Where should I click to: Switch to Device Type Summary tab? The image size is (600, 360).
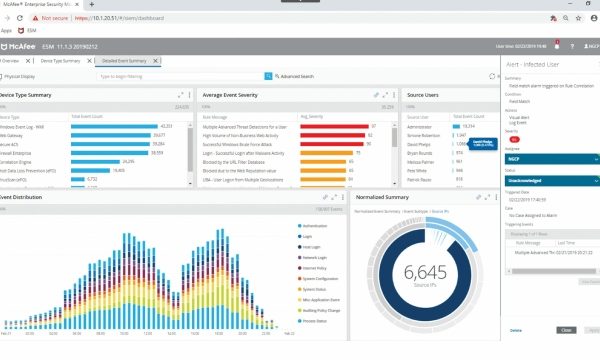pyautogui.click(x=60, y=61)
